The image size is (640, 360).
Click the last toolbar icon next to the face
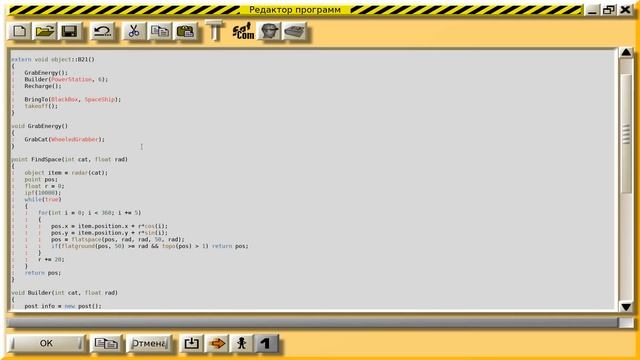(295, 31)
